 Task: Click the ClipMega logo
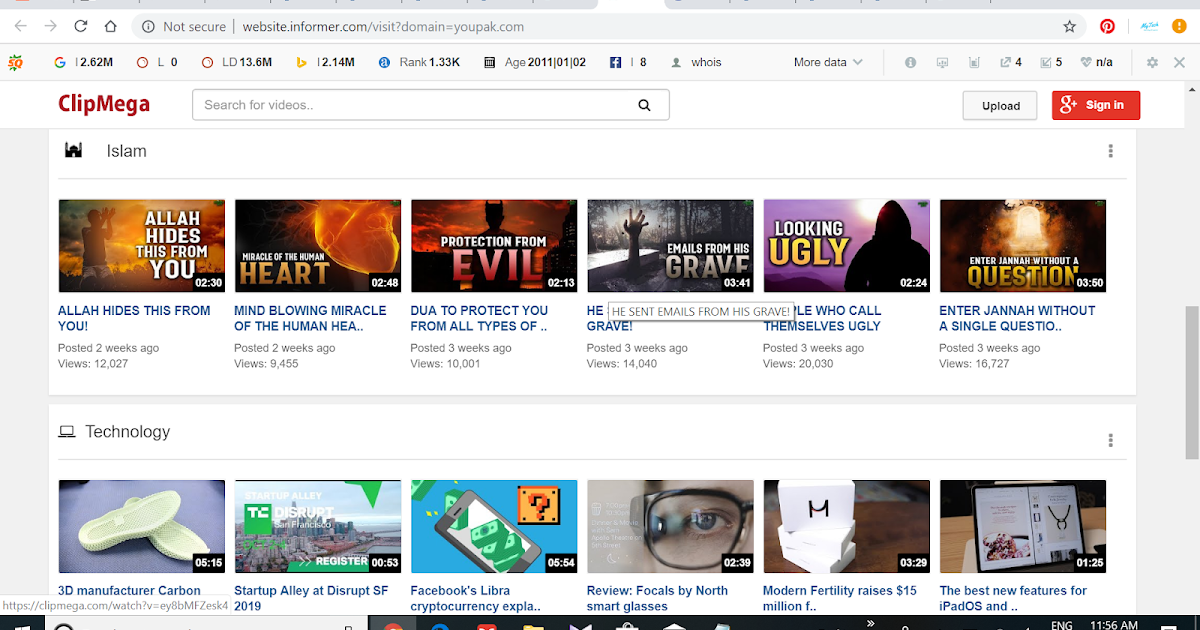click(x=104, y=104)
